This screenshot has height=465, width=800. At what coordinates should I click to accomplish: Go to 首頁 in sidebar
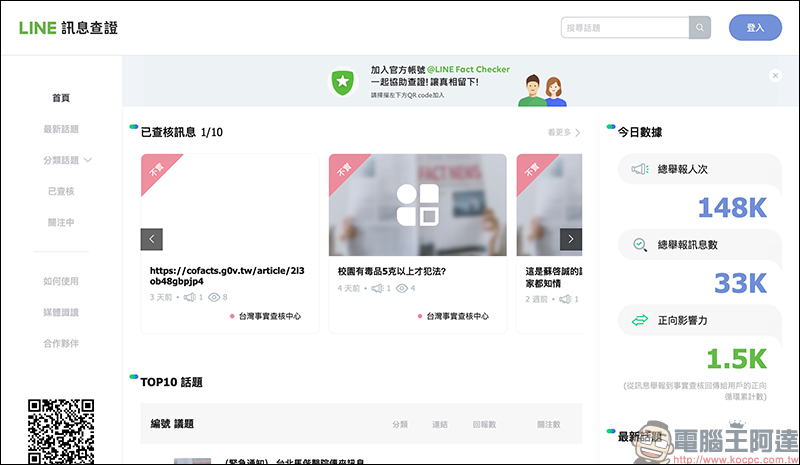click(x=61, y=98)
